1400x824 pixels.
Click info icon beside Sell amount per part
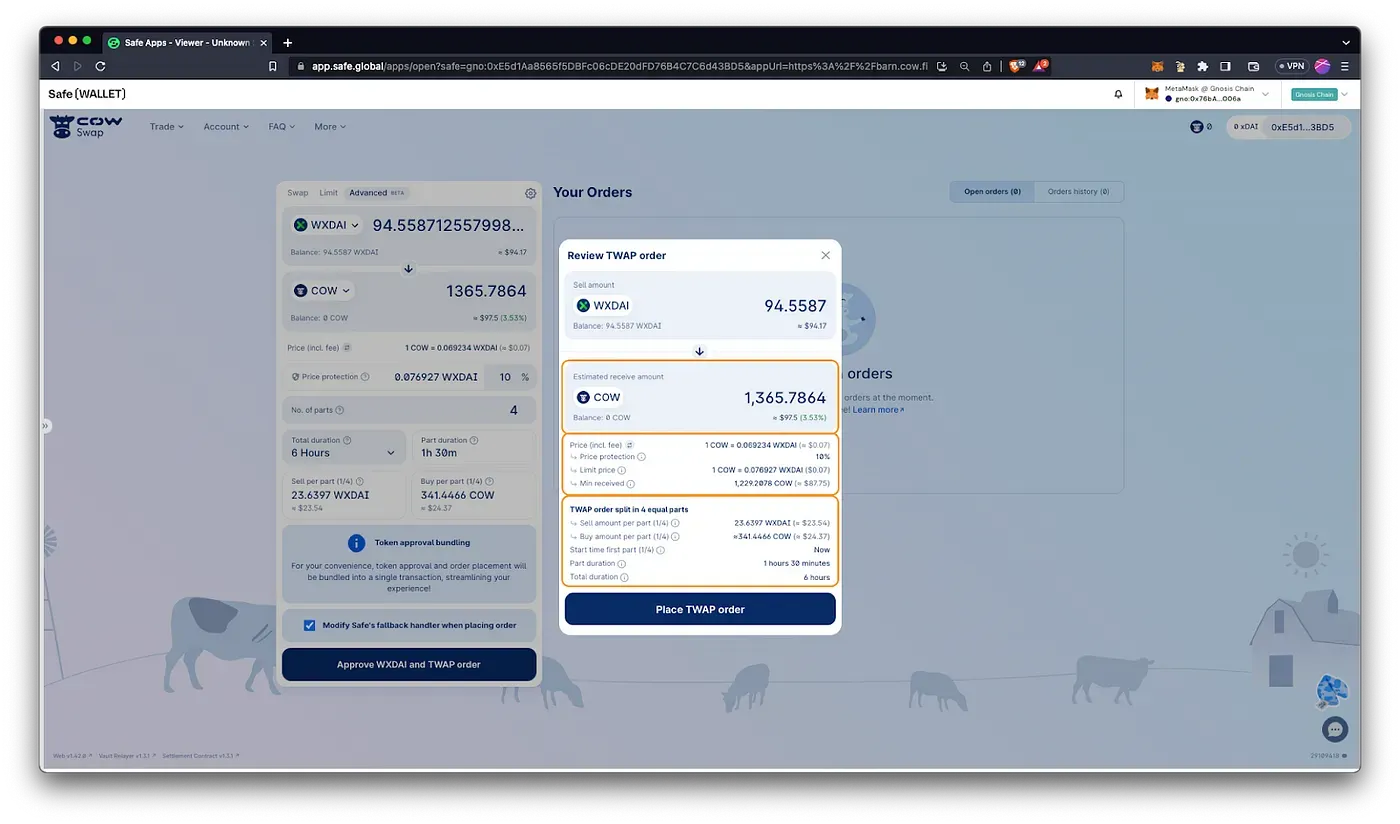[x=675, y=523]
